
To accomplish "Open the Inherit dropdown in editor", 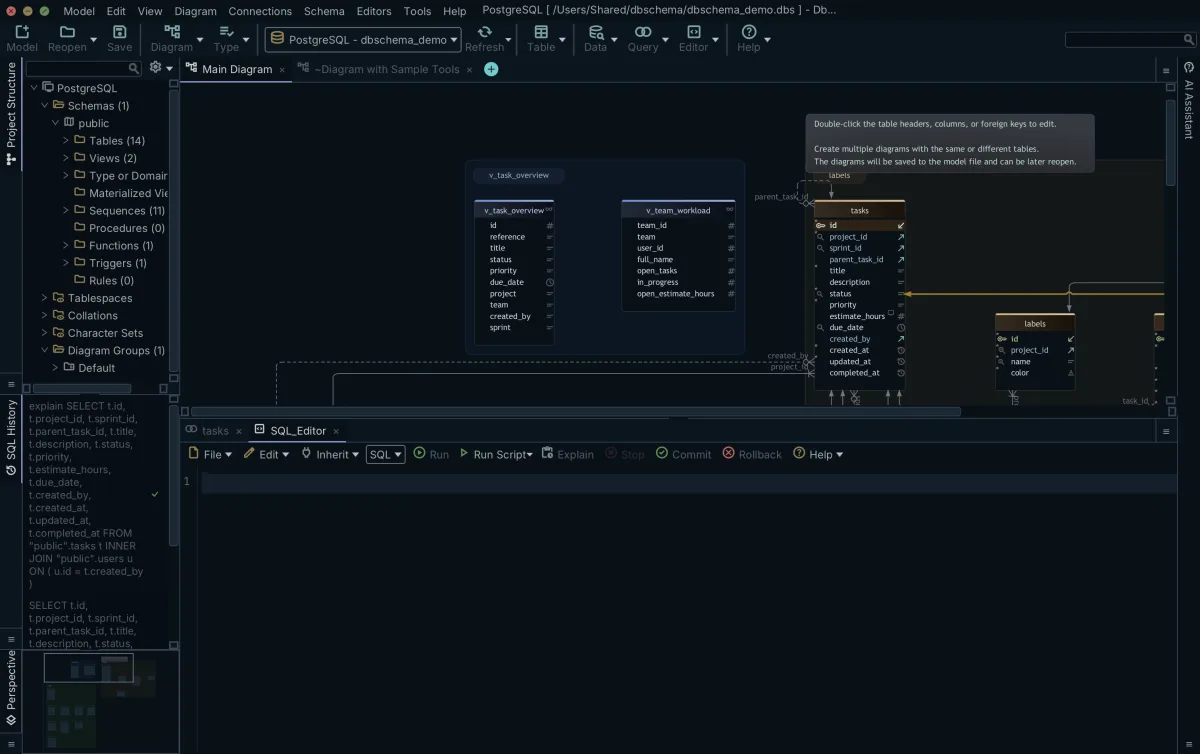I will coord(331,454).
